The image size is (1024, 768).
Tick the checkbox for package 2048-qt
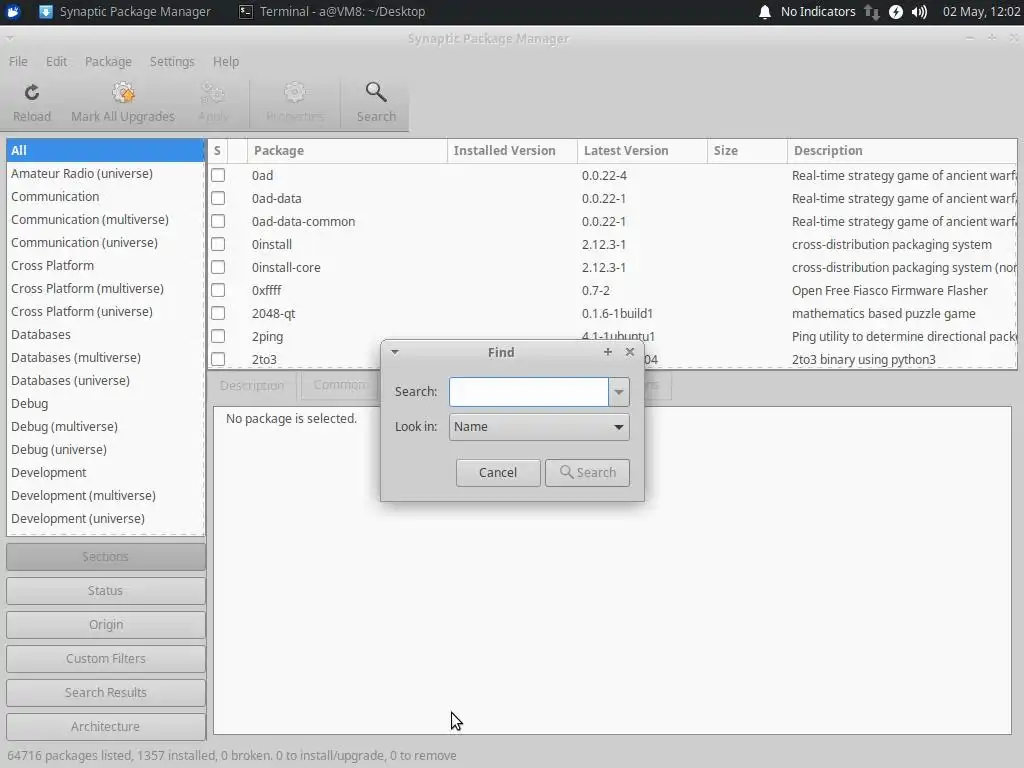[x=218, y=313]
